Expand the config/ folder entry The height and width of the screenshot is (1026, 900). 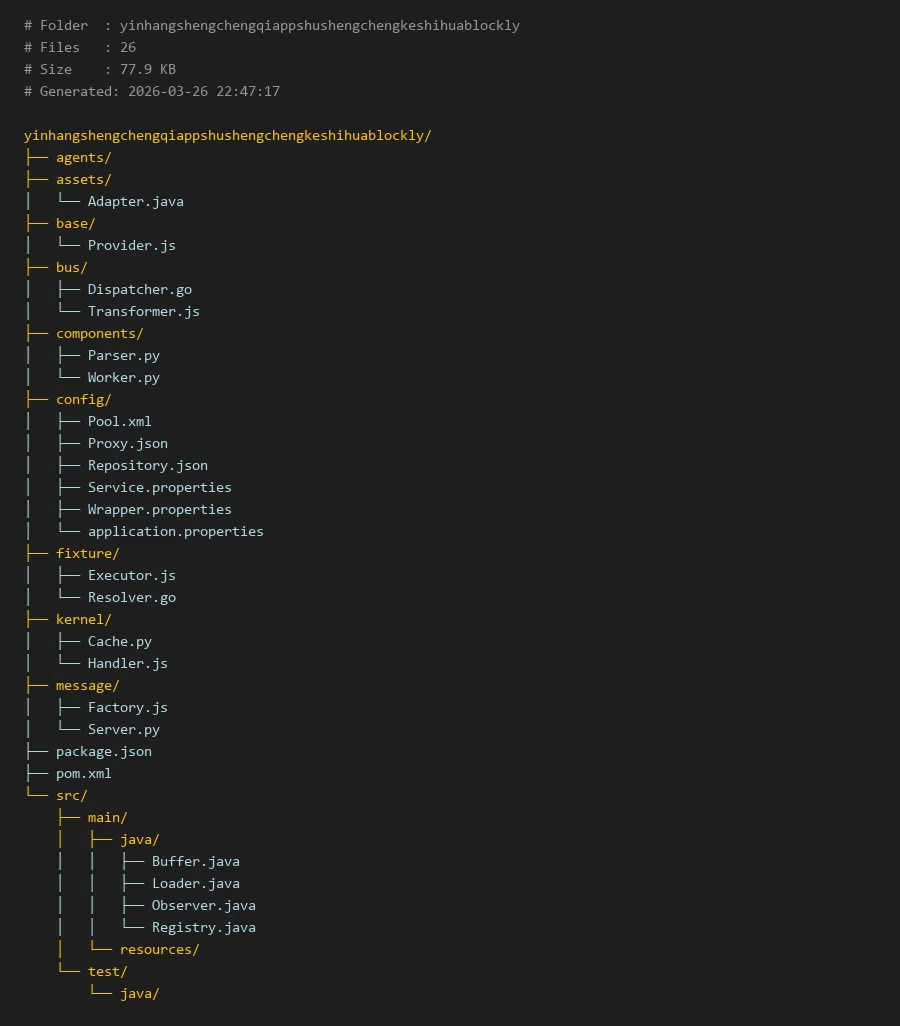coord(83,399)
